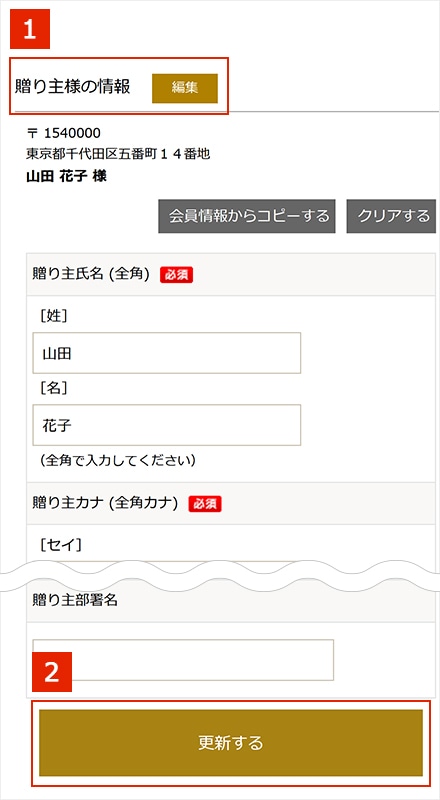Image resolution: width=440 pixels, height=800 pixels.
Task: Click the hint 全角で入力してください
Action: 118,461
